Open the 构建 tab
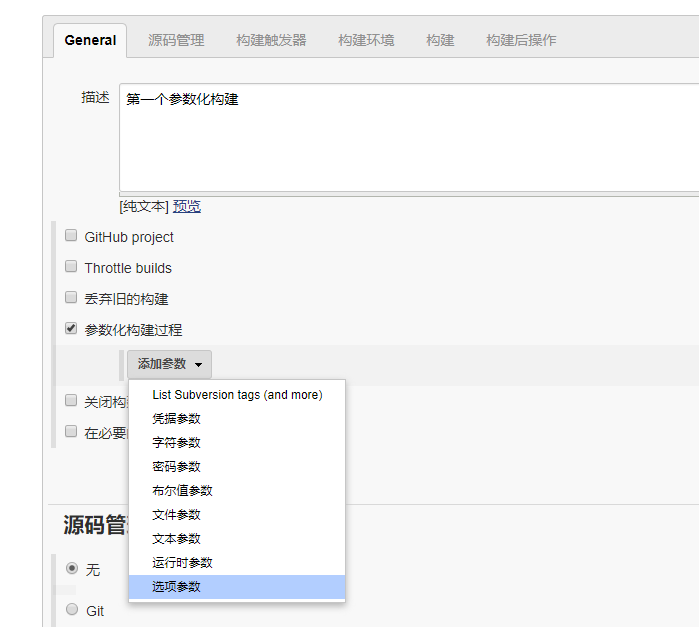Image resolution: width=699 pixels, height=627 pixels. 440,41
